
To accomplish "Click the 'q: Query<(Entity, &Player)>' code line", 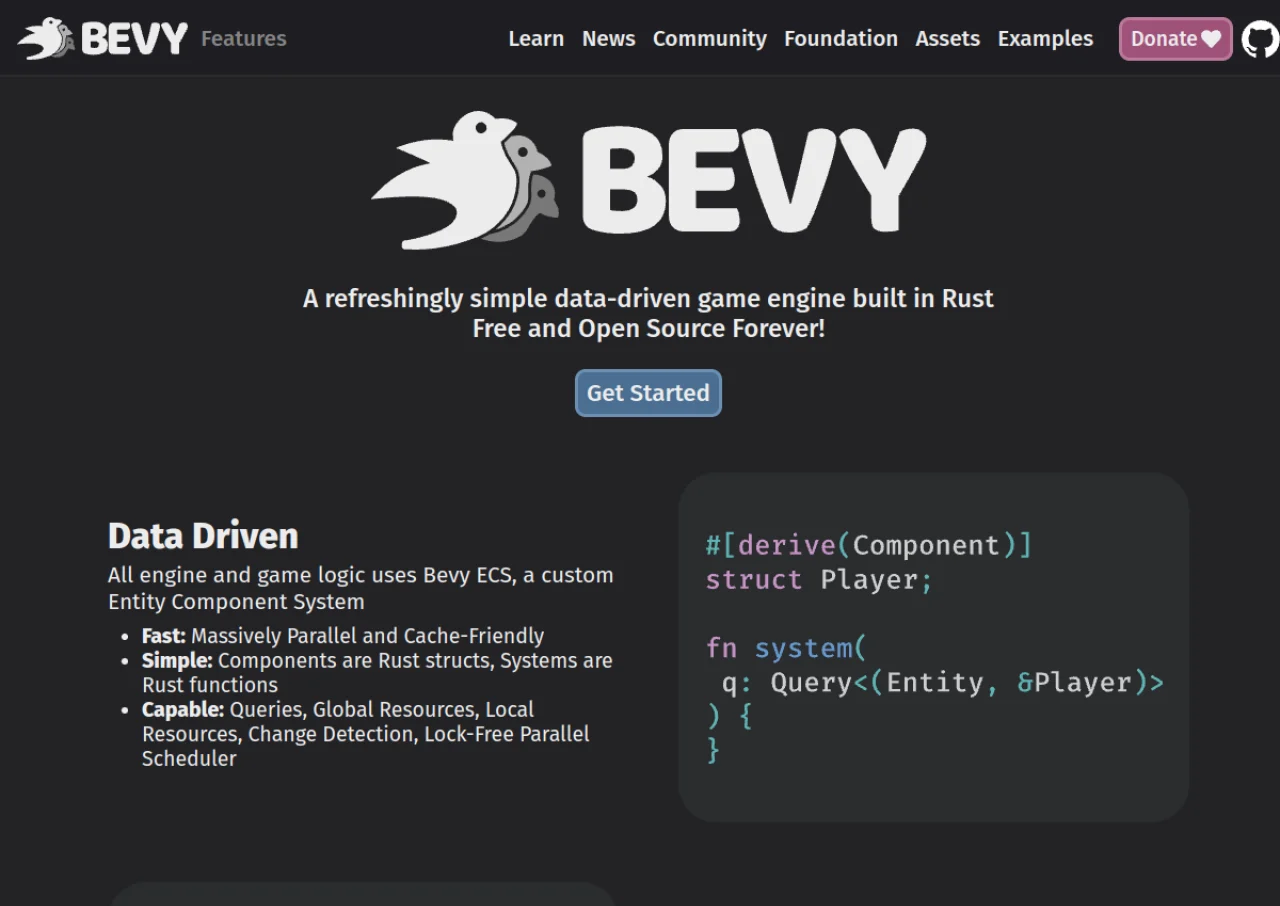I will 943,682.
